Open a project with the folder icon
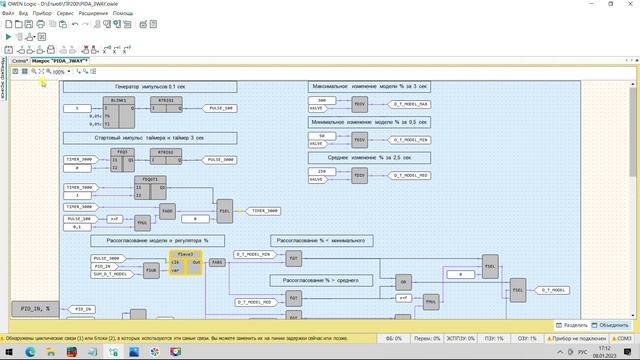Viewport: 640px width, 360px height. click(18, 24)
